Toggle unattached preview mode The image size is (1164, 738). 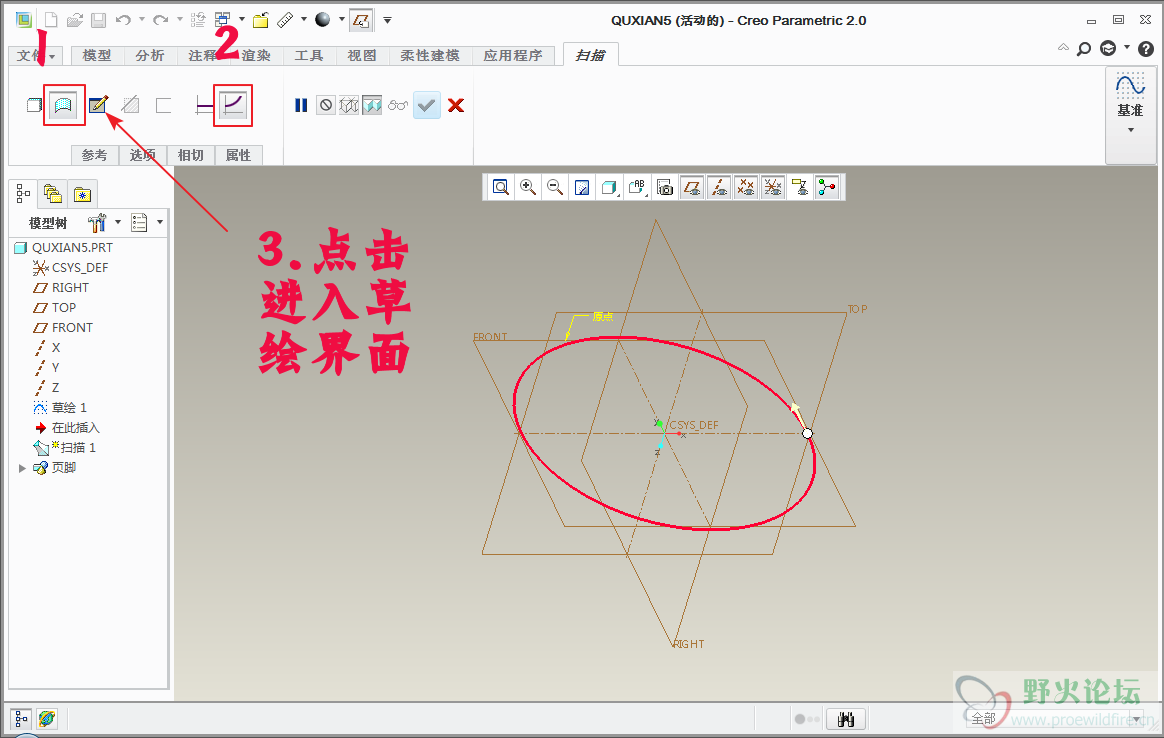(x=348, y=105)
